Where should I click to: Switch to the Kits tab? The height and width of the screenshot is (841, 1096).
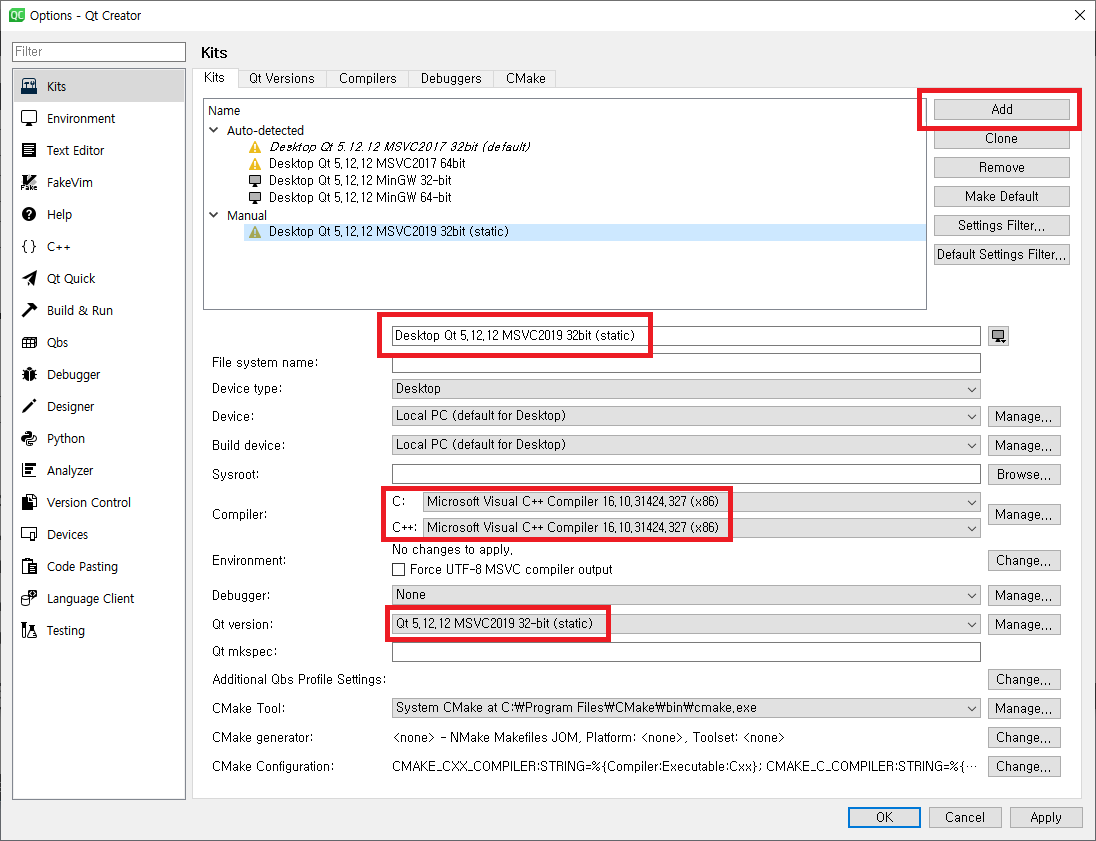point(215,78)
